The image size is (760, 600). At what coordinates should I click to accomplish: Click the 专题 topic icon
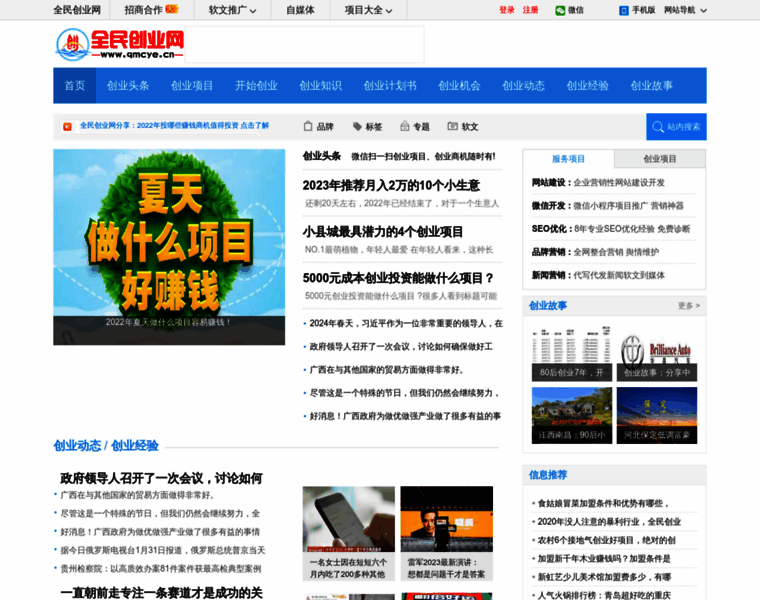tap(405, 126)
